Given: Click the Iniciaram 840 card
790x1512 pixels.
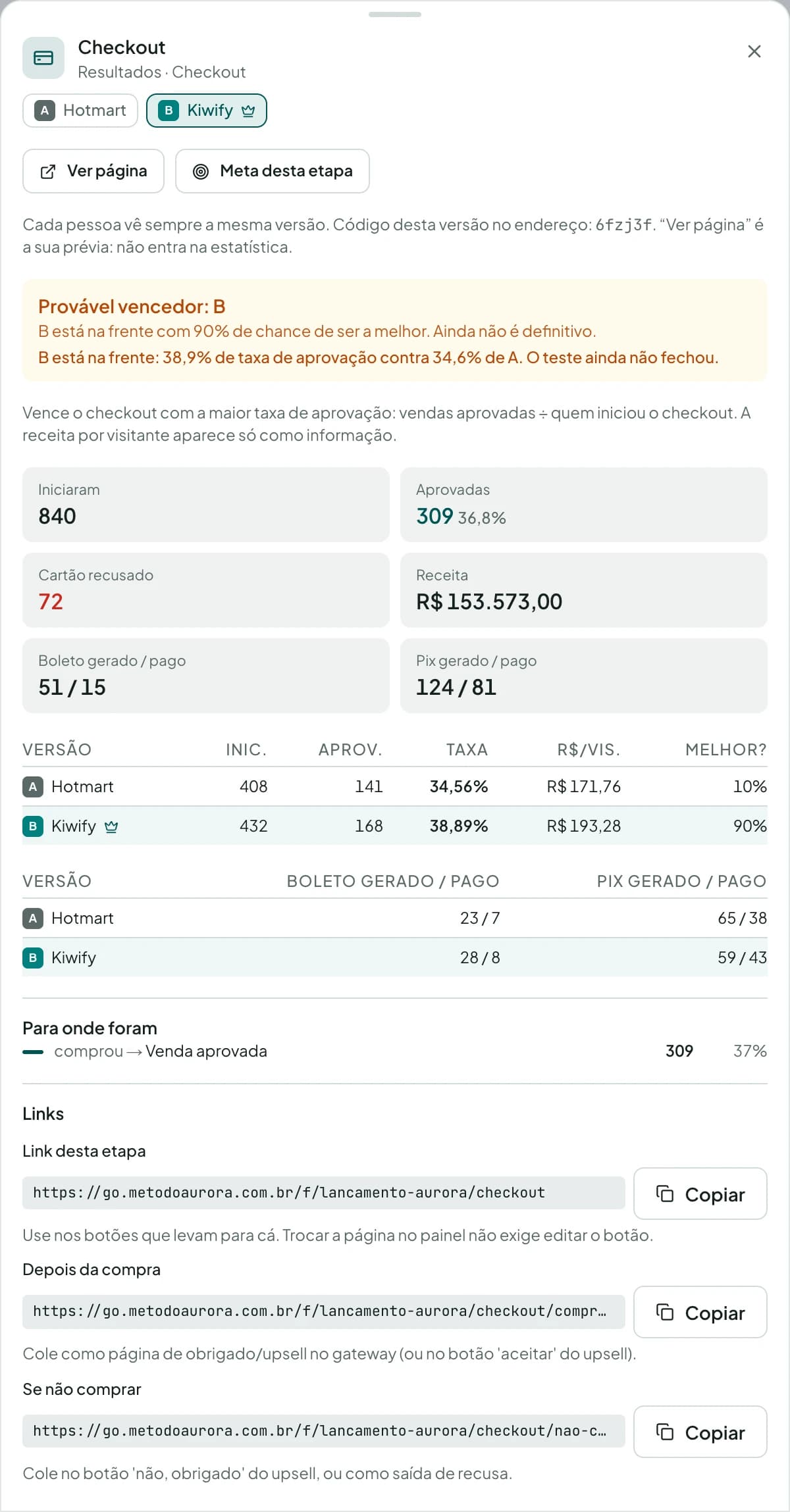Looking at the screenshot, I should click(206, 505).
